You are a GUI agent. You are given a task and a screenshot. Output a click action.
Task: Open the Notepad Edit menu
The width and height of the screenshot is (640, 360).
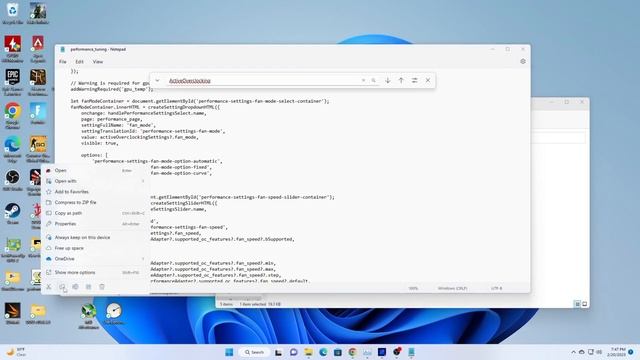point(79,62)
